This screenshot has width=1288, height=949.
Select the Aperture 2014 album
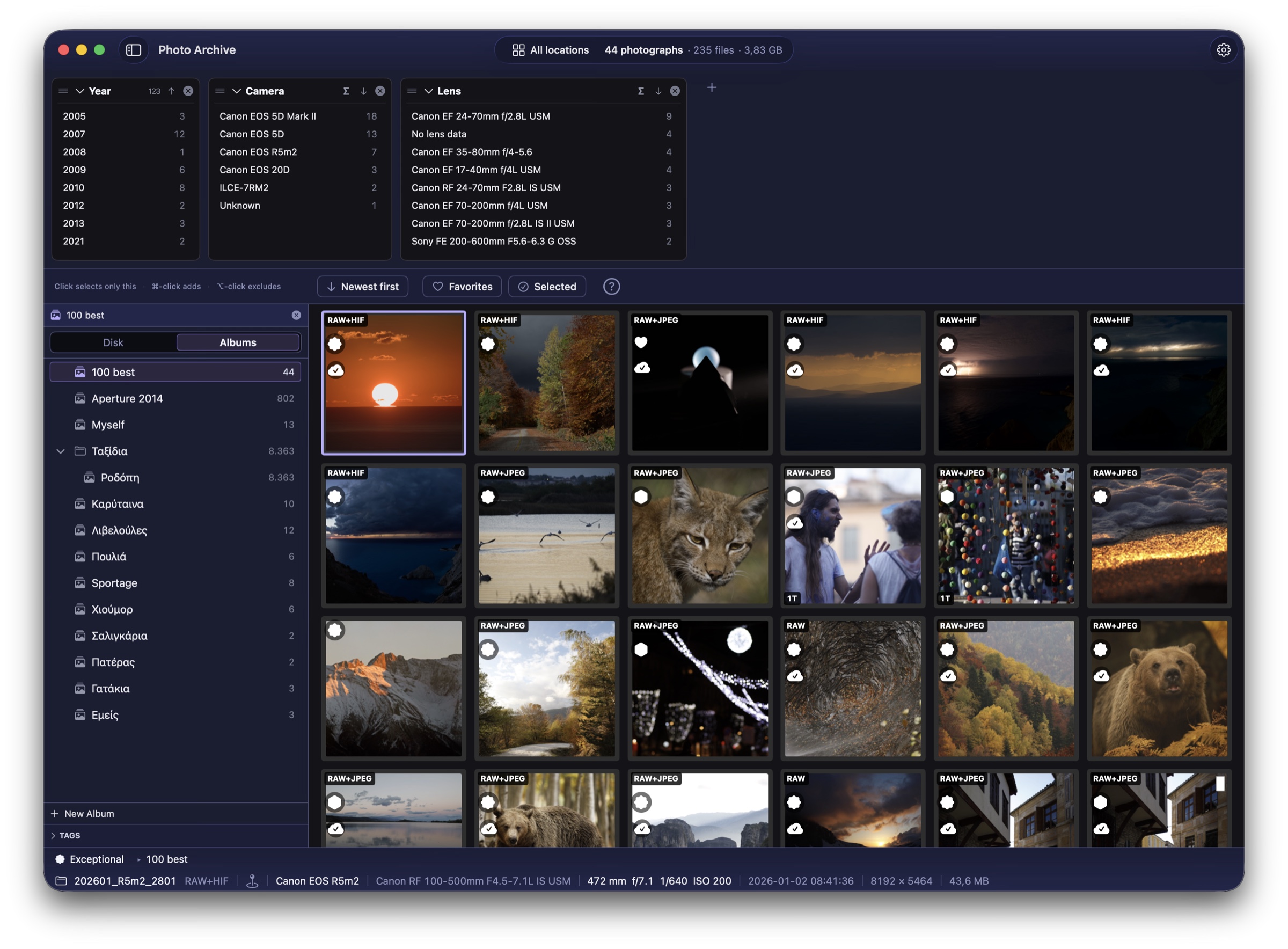pos(175,398)
